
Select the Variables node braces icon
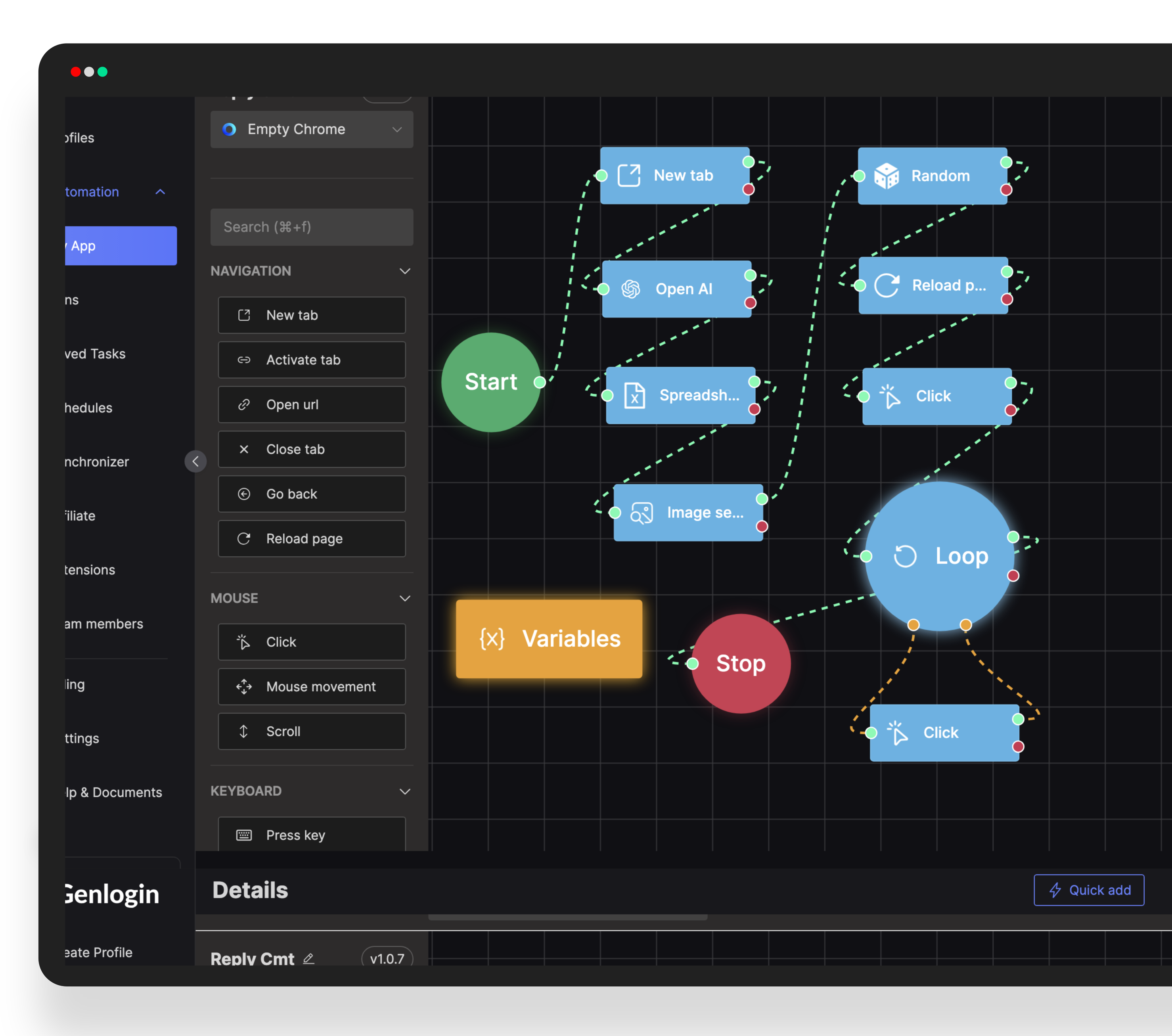pyautogui.click(x=492, y=639)
